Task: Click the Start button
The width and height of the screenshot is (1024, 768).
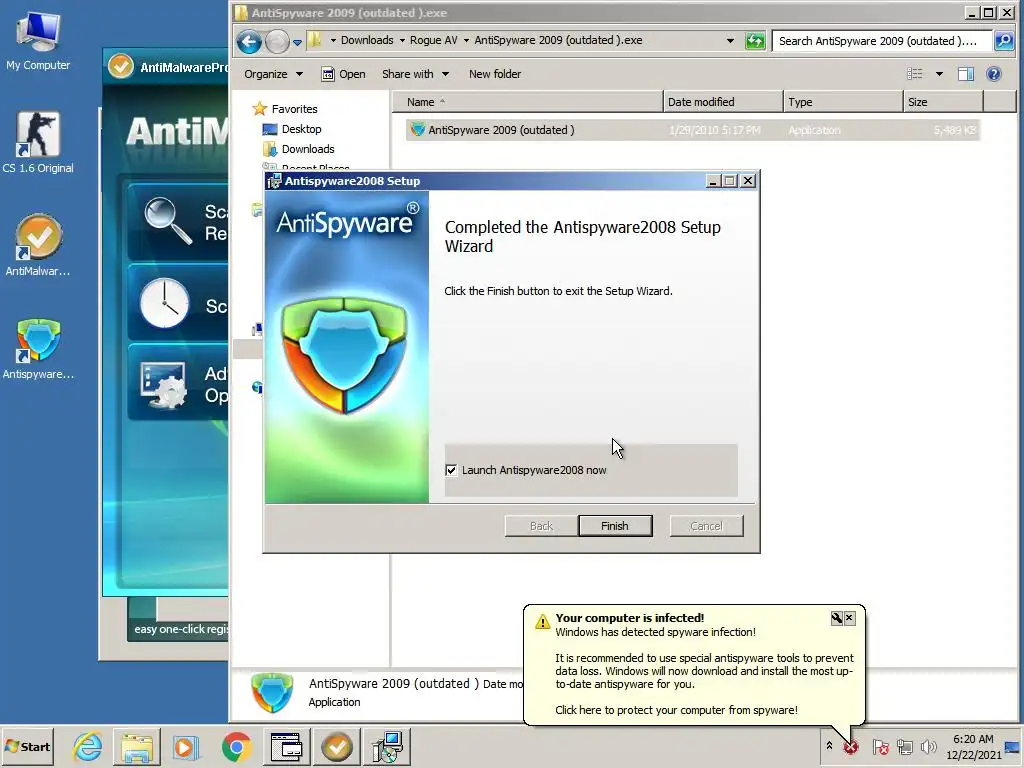Action: click(x=27, y=746)
